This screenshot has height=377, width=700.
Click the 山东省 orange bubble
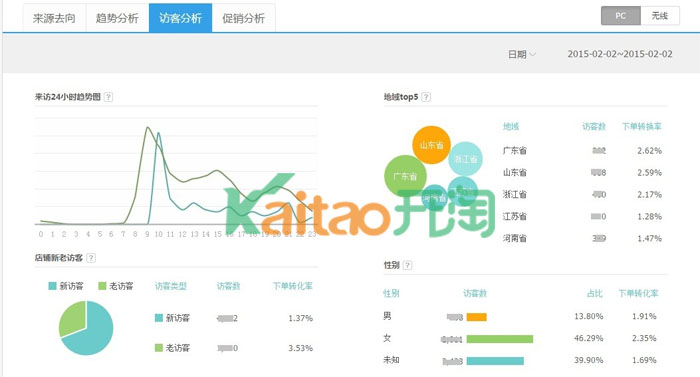[x=431, y=145]
